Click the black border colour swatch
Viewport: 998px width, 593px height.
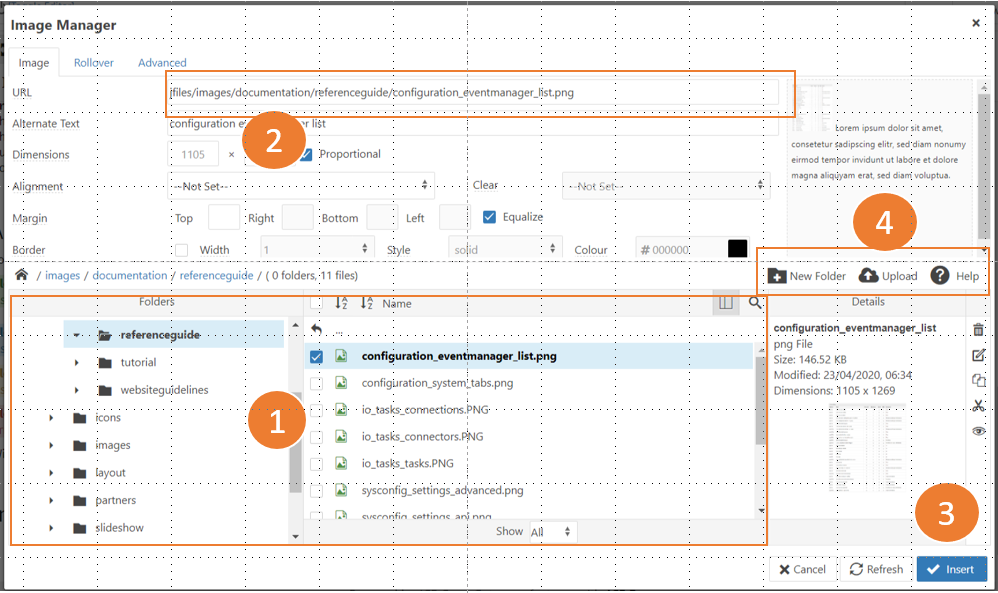click(738, 249)
